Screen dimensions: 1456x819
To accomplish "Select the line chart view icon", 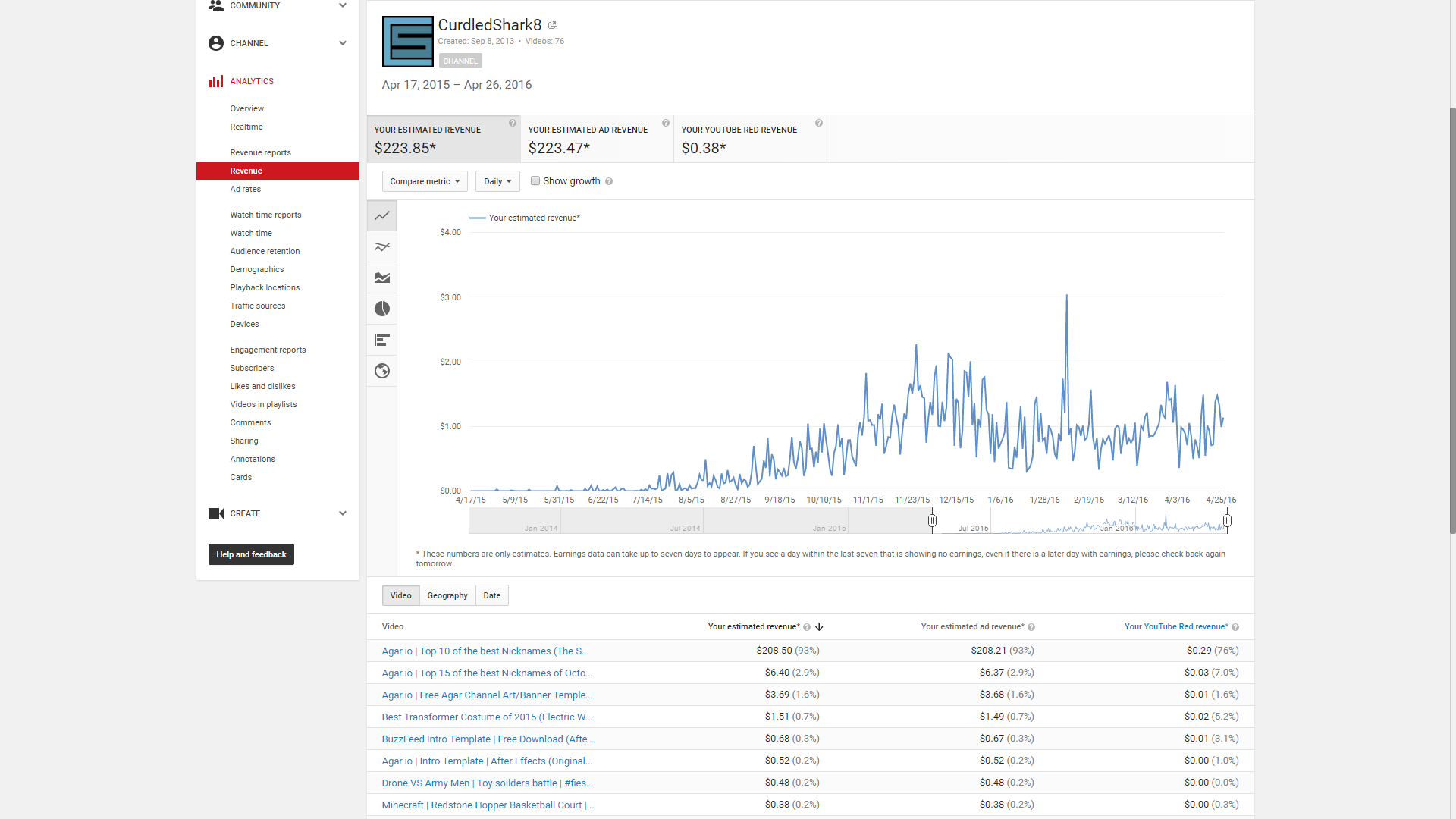I will click(x=382, y=216).
